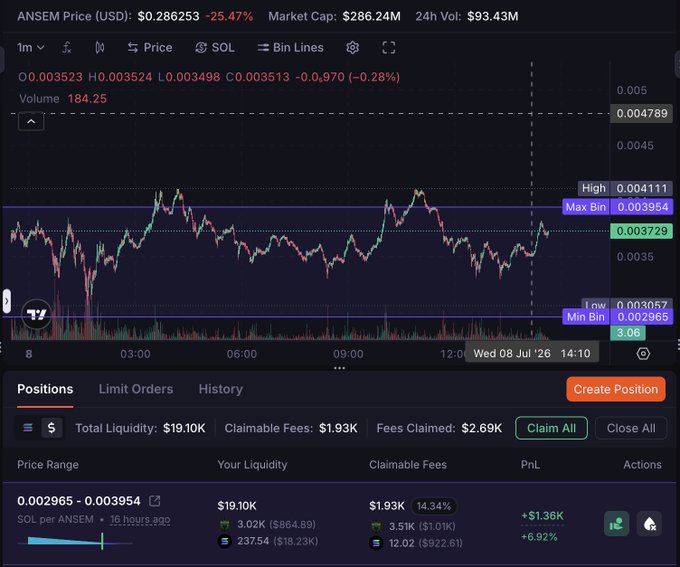Image resolution: width=680 pixels, height=567 pixels.
Task: Expand the left side panel arrow
Action: coord(7,301)
